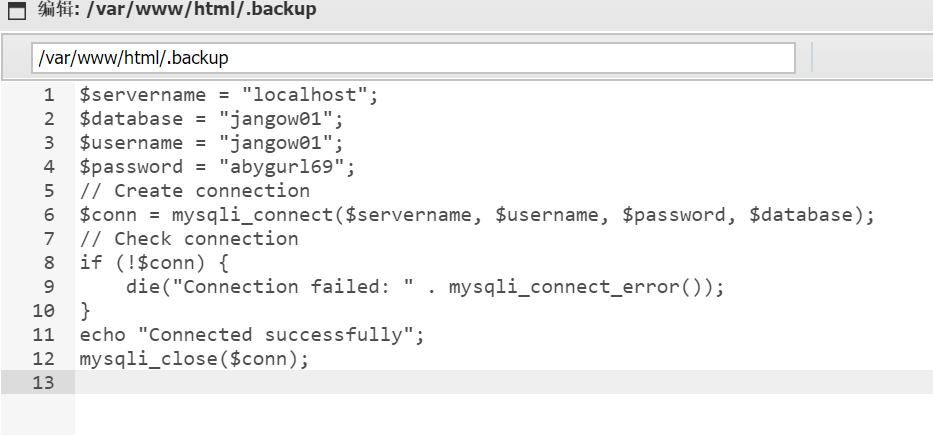Click the echo "Connected successfully" line
The width and height of the screenshot is (933, 435).
[252, 334]
